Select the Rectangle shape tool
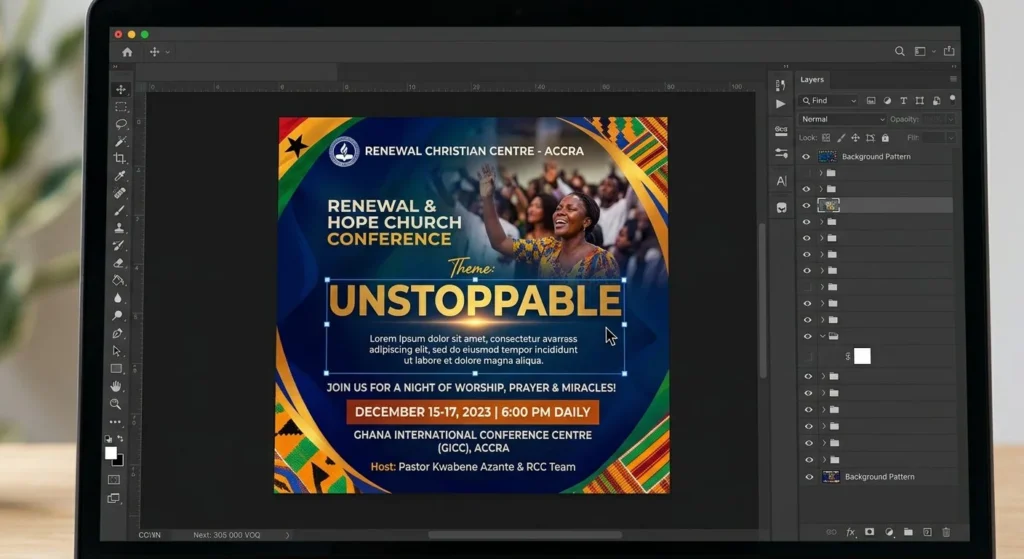 point(116,369)
